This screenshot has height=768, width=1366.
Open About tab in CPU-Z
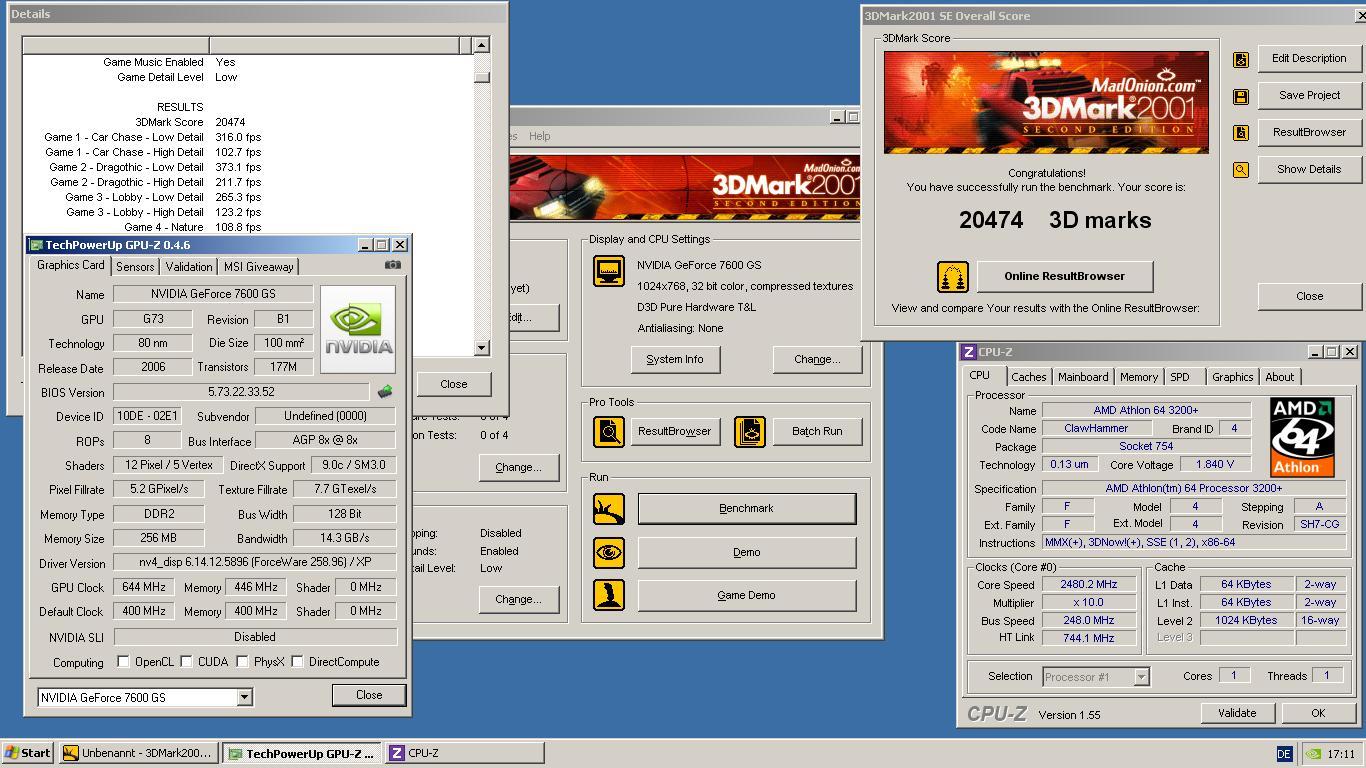point(1279,377)
